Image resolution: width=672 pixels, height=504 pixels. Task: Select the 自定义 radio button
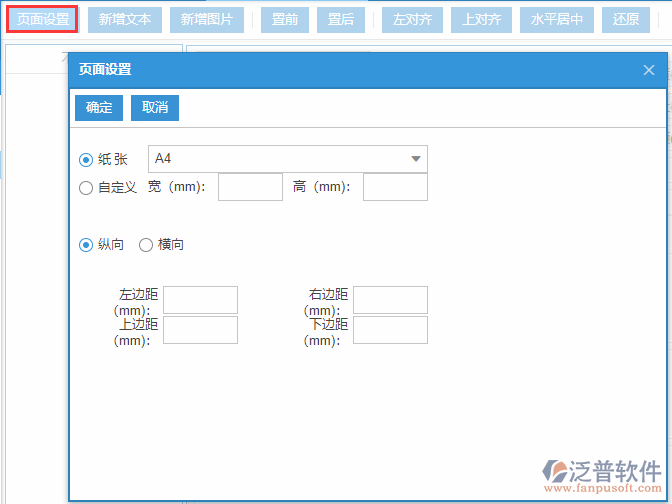(x=86, y=188)
